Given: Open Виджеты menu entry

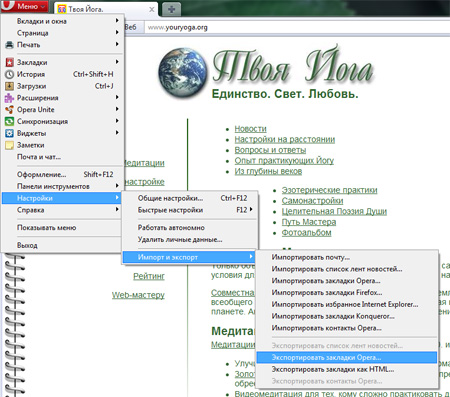Looking at the screenshot, I should (62, 133).
